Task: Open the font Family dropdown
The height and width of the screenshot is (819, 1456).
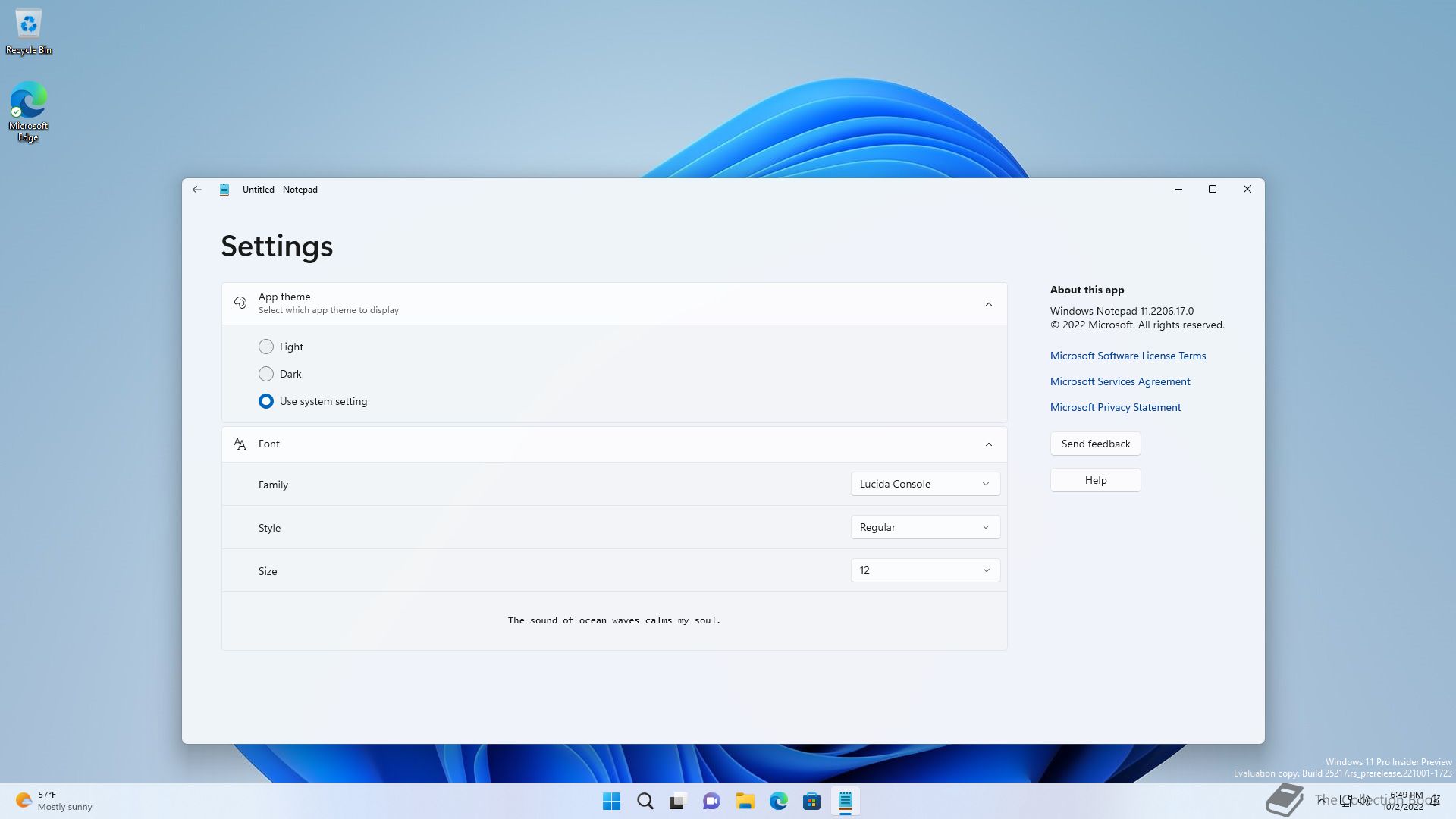Action: (925, 484)
